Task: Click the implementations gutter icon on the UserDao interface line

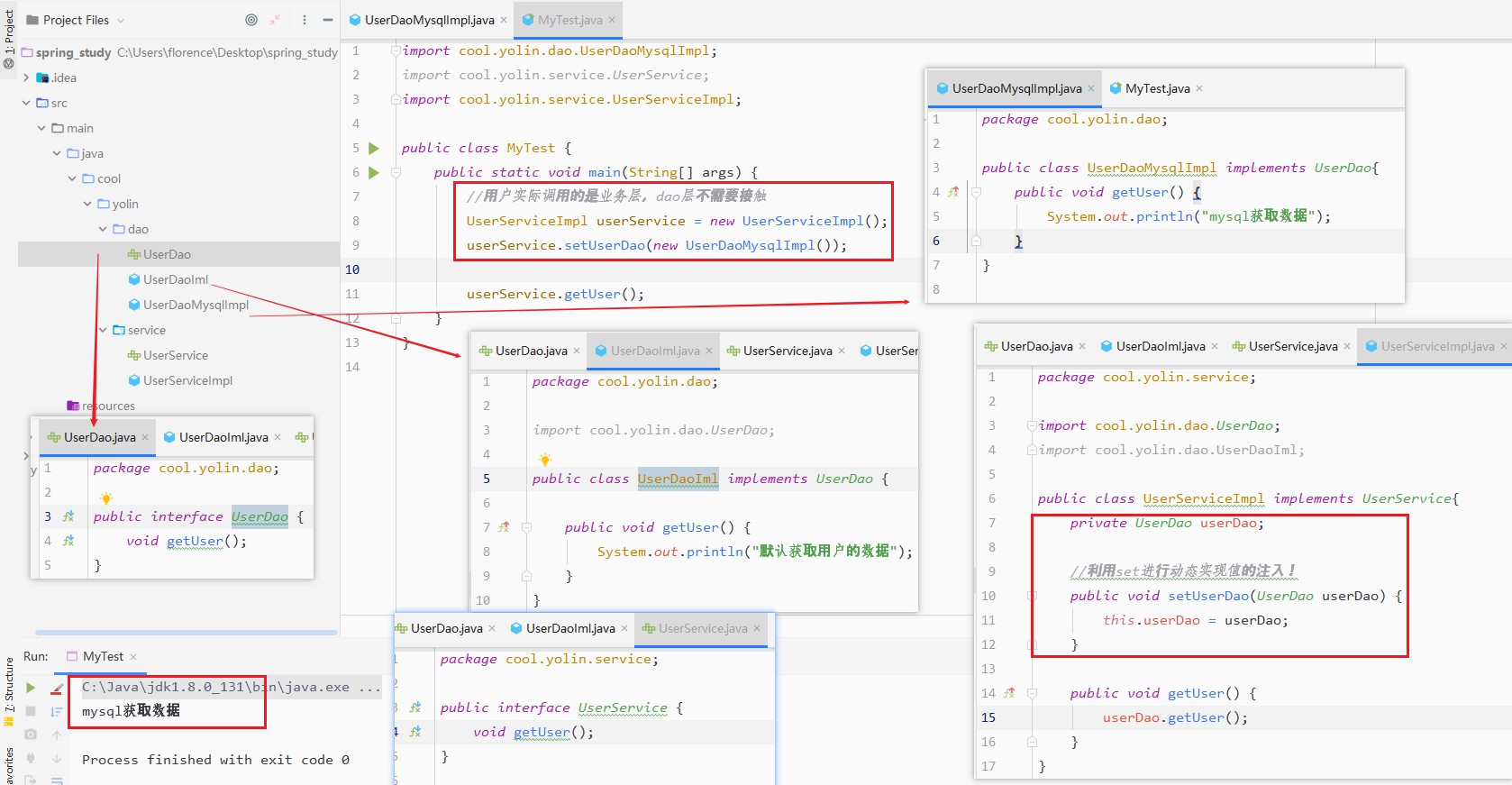Action: coord(68,516)
